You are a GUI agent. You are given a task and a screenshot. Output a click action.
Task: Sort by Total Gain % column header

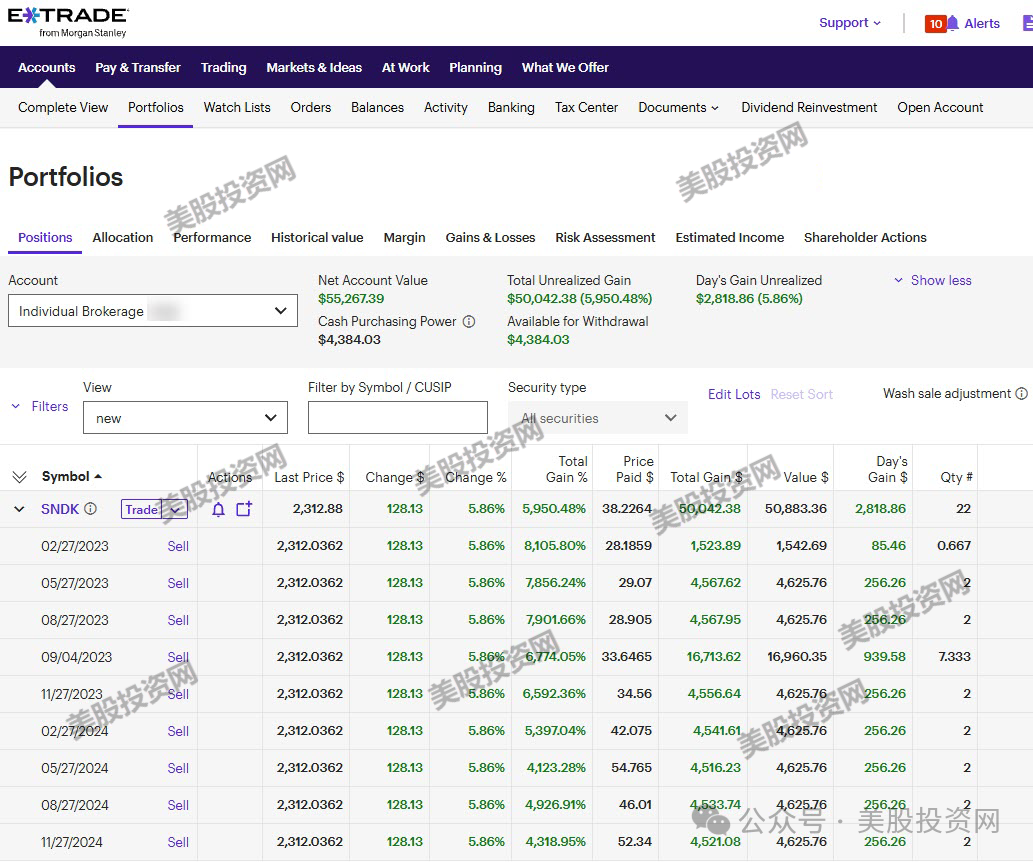567,469
